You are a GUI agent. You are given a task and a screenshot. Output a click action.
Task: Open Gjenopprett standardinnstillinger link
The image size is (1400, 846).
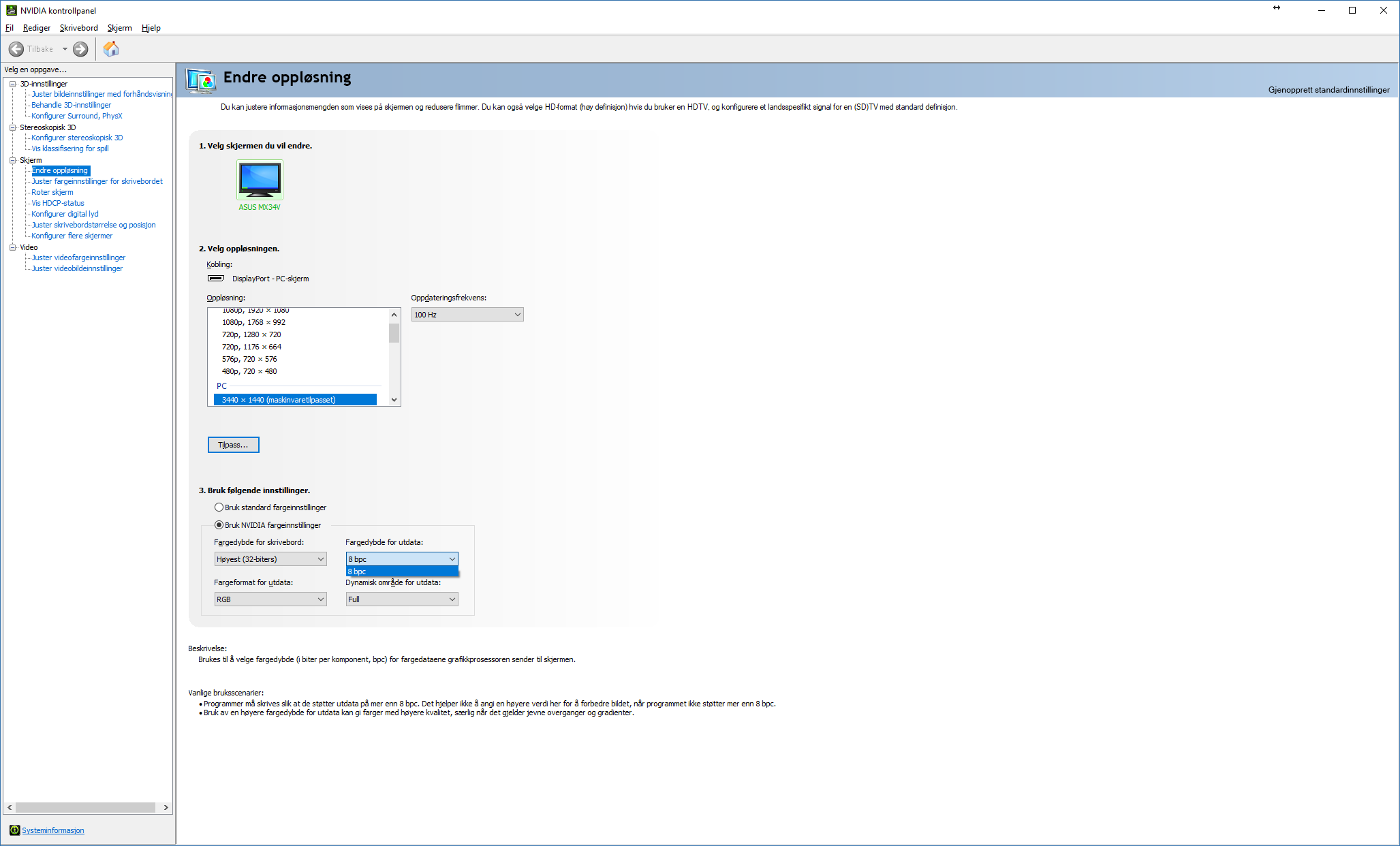1328,90
